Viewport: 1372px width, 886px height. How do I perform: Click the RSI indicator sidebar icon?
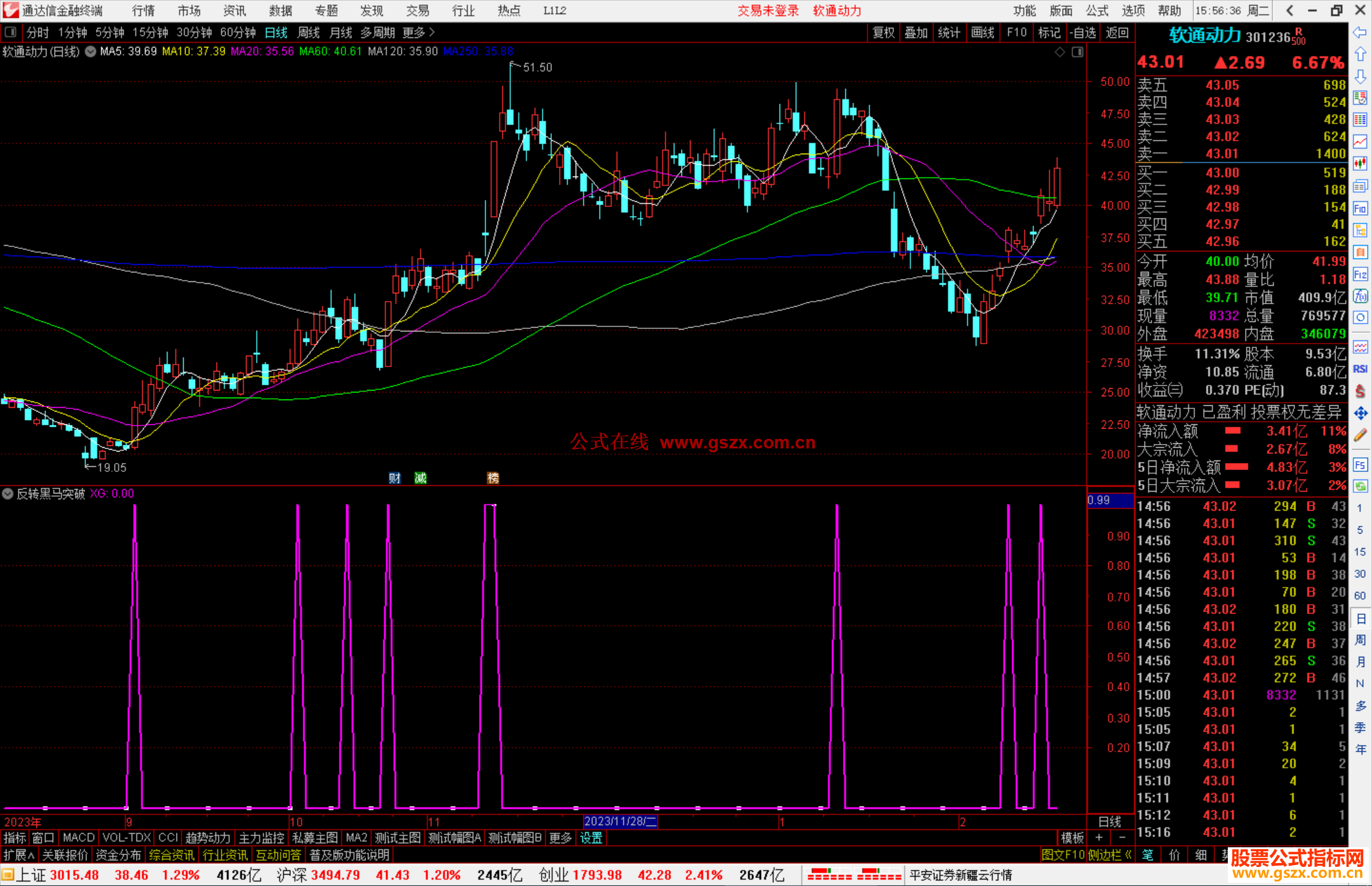point(1360,369)
